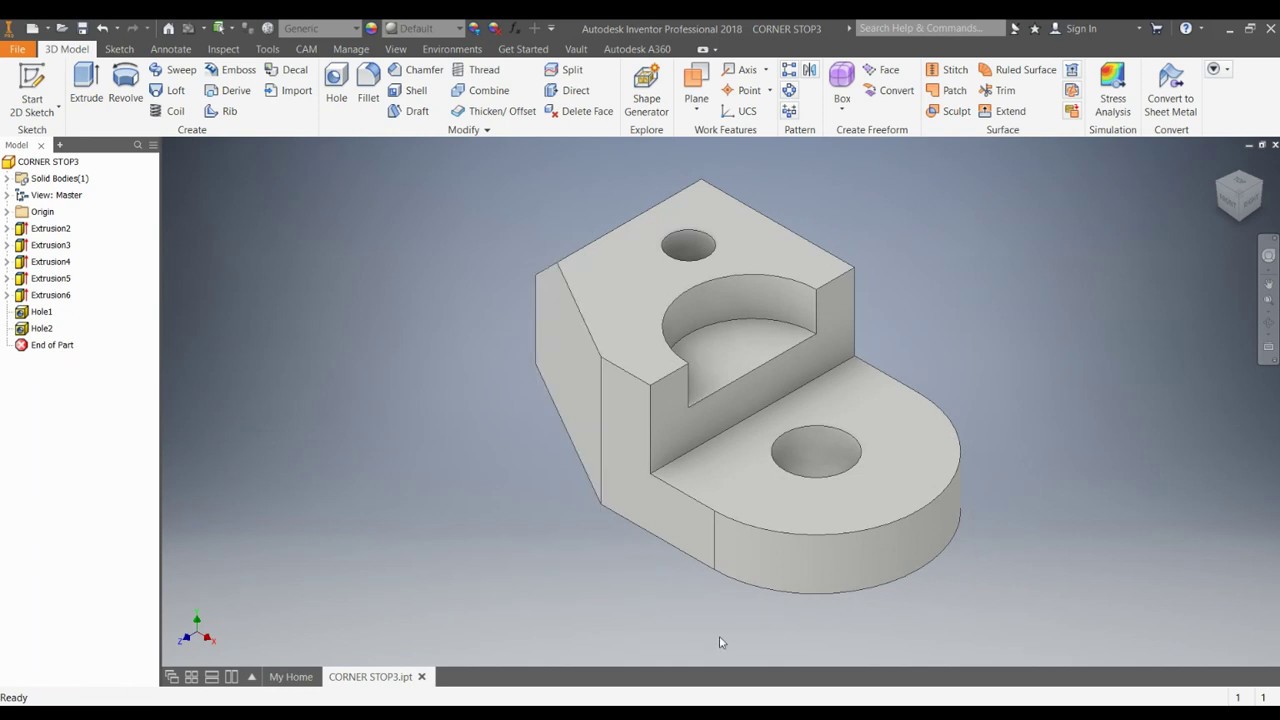The image size is (1280, 720).
Task: Expand the Origin folder
Action: pyautogui.click(x=7, y=212)
